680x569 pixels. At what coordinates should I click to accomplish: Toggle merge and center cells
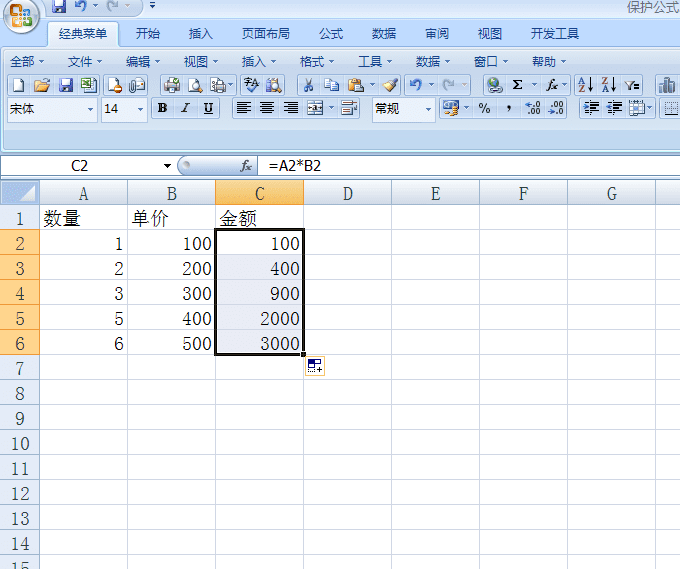tap(315, 108)
